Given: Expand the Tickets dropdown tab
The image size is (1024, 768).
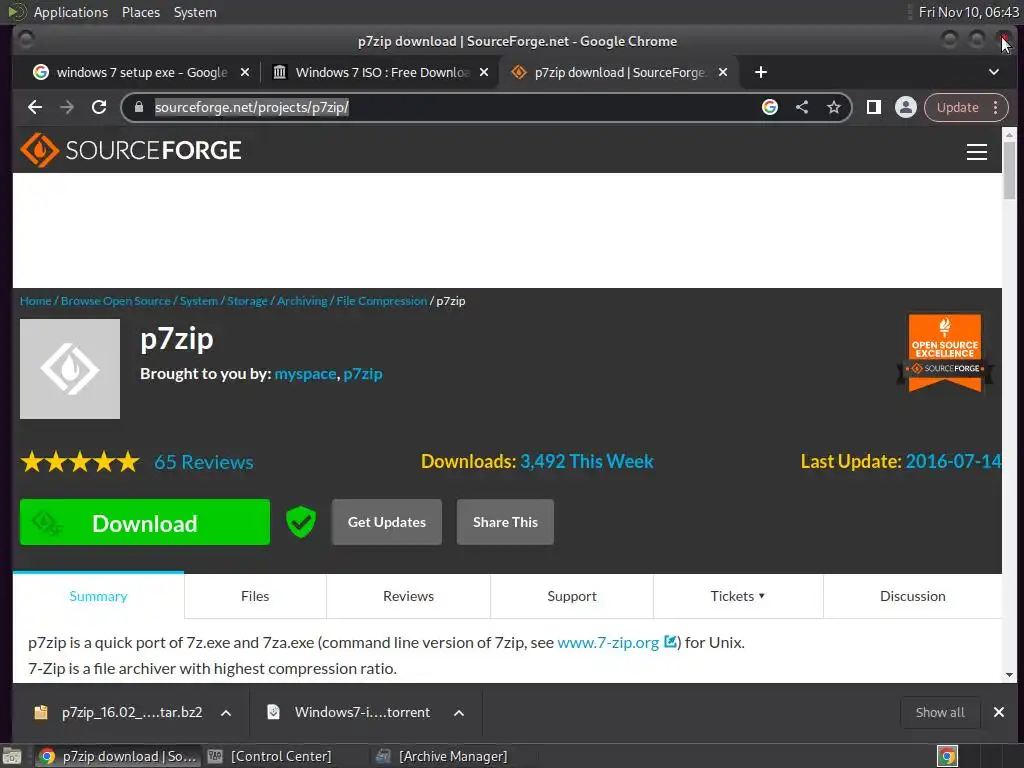Looking at the screenshot, I should pos(738,596).
